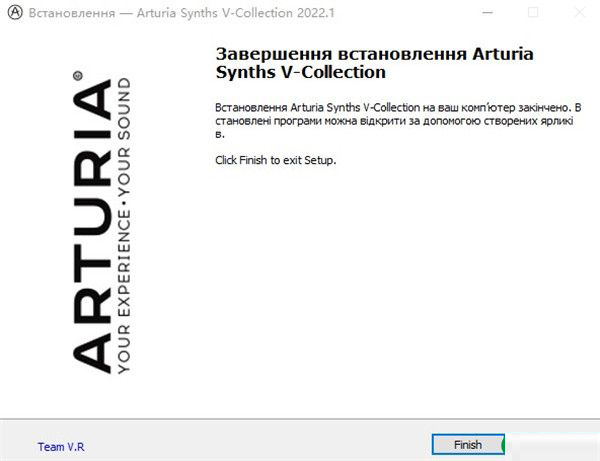Select the "Click Finish to exit Setup." text
600x461 pixels.
coord(276,160)
